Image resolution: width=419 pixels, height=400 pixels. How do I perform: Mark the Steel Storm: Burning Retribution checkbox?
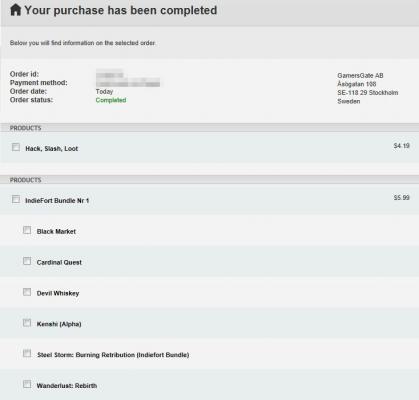tap(27, 353)
